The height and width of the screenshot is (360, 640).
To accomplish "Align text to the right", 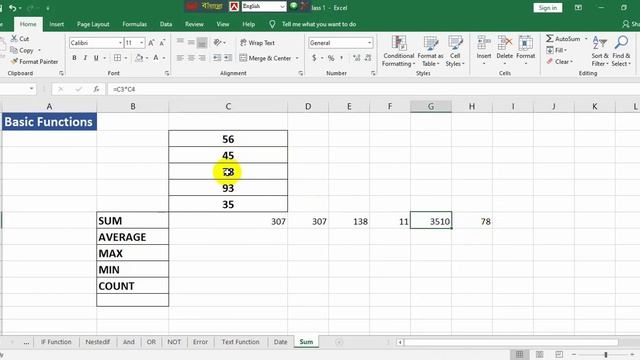I will pos(202,58).
